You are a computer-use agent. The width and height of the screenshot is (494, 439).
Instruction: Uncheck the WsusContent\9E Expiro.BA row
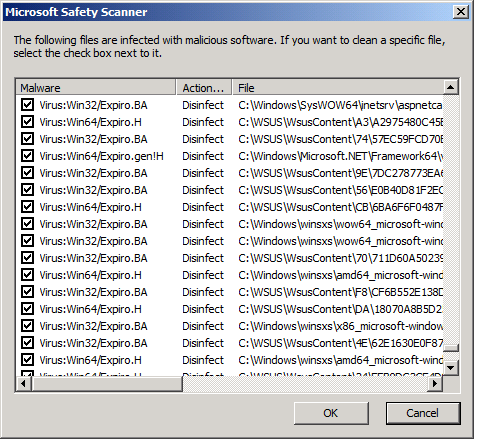point(27,173)
